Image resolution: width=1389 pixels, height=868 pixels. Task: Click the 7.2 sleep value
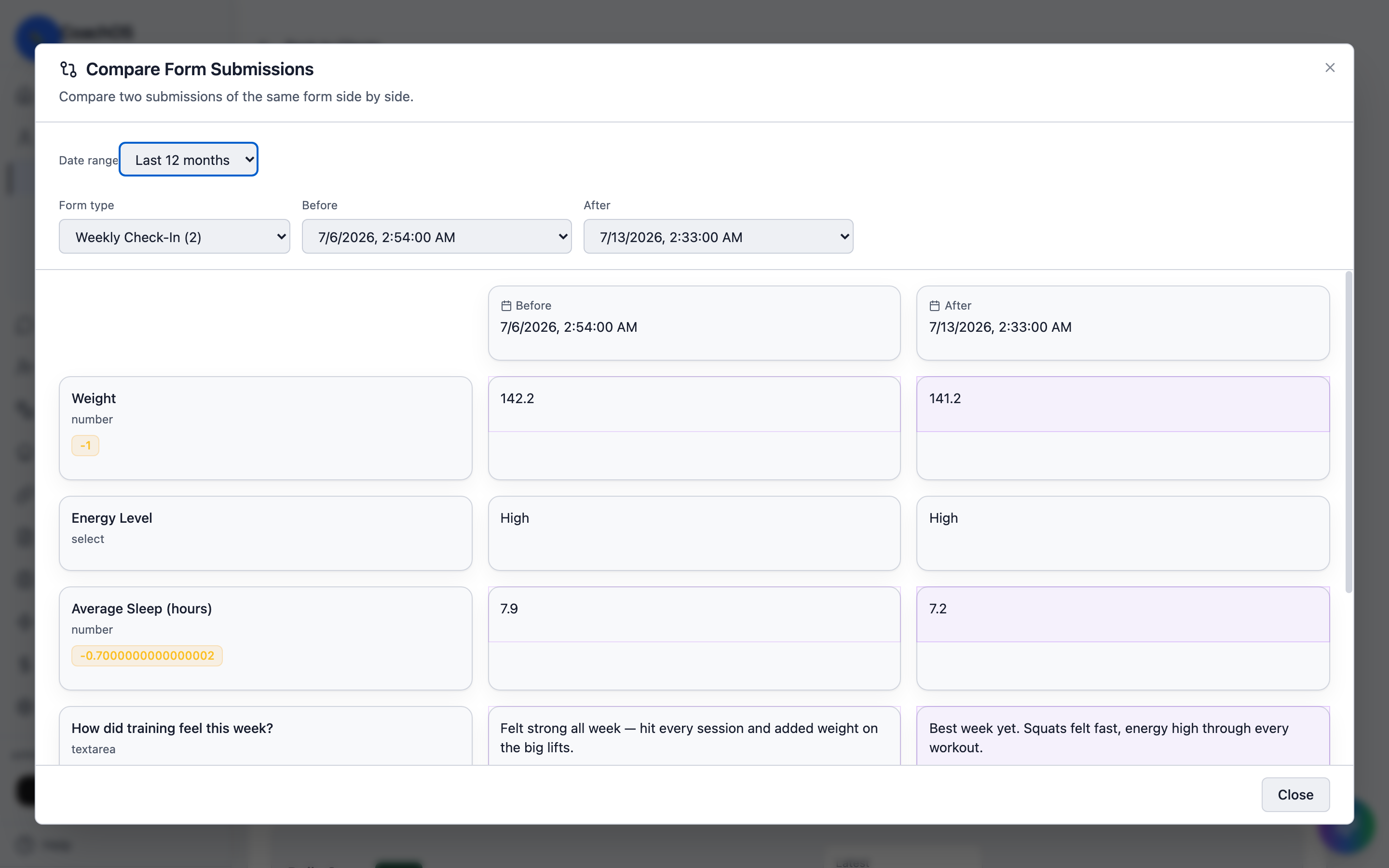click(x=937, y=609)
